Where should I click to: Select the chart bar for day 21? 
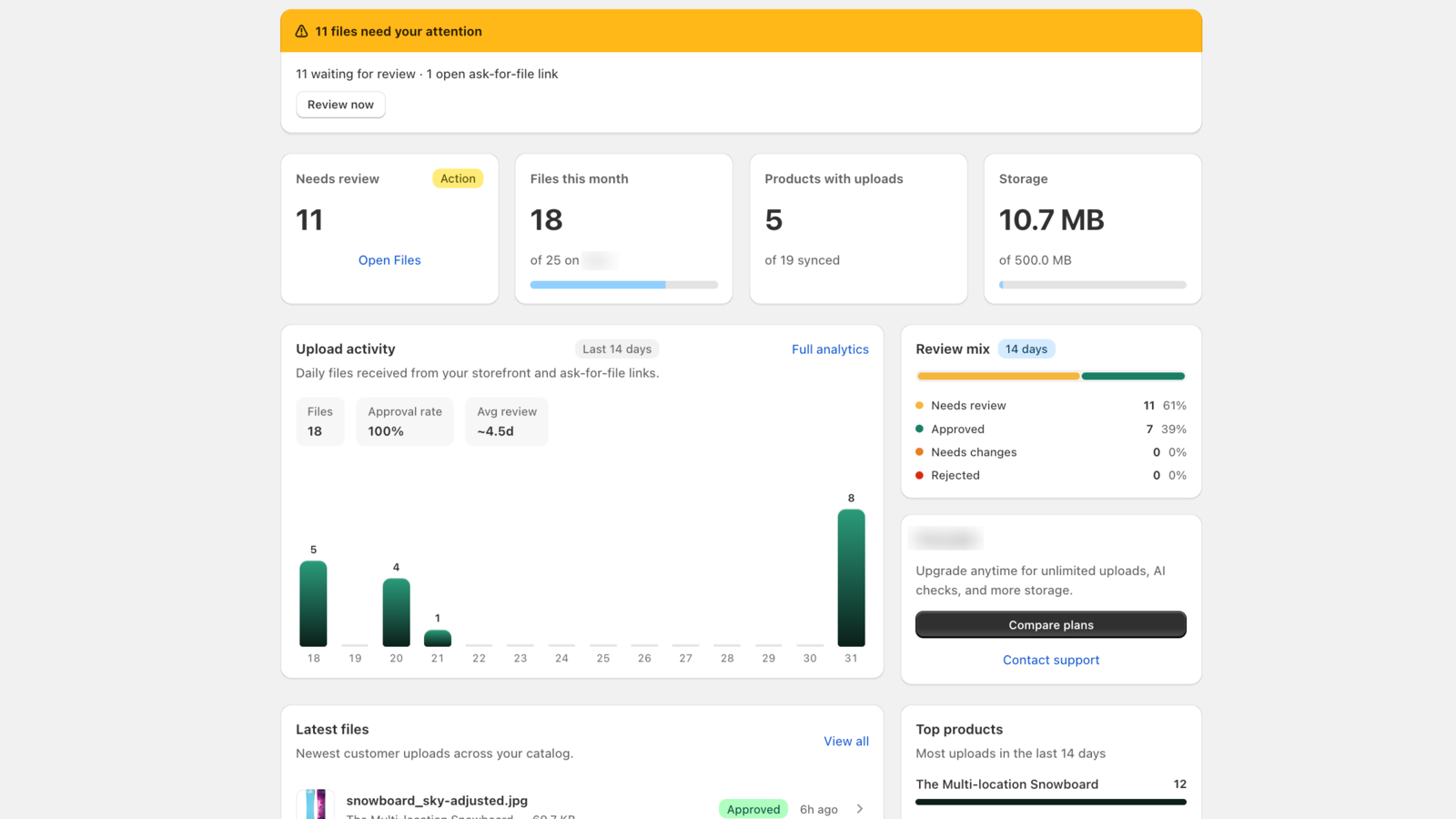[x=438, y=638]
